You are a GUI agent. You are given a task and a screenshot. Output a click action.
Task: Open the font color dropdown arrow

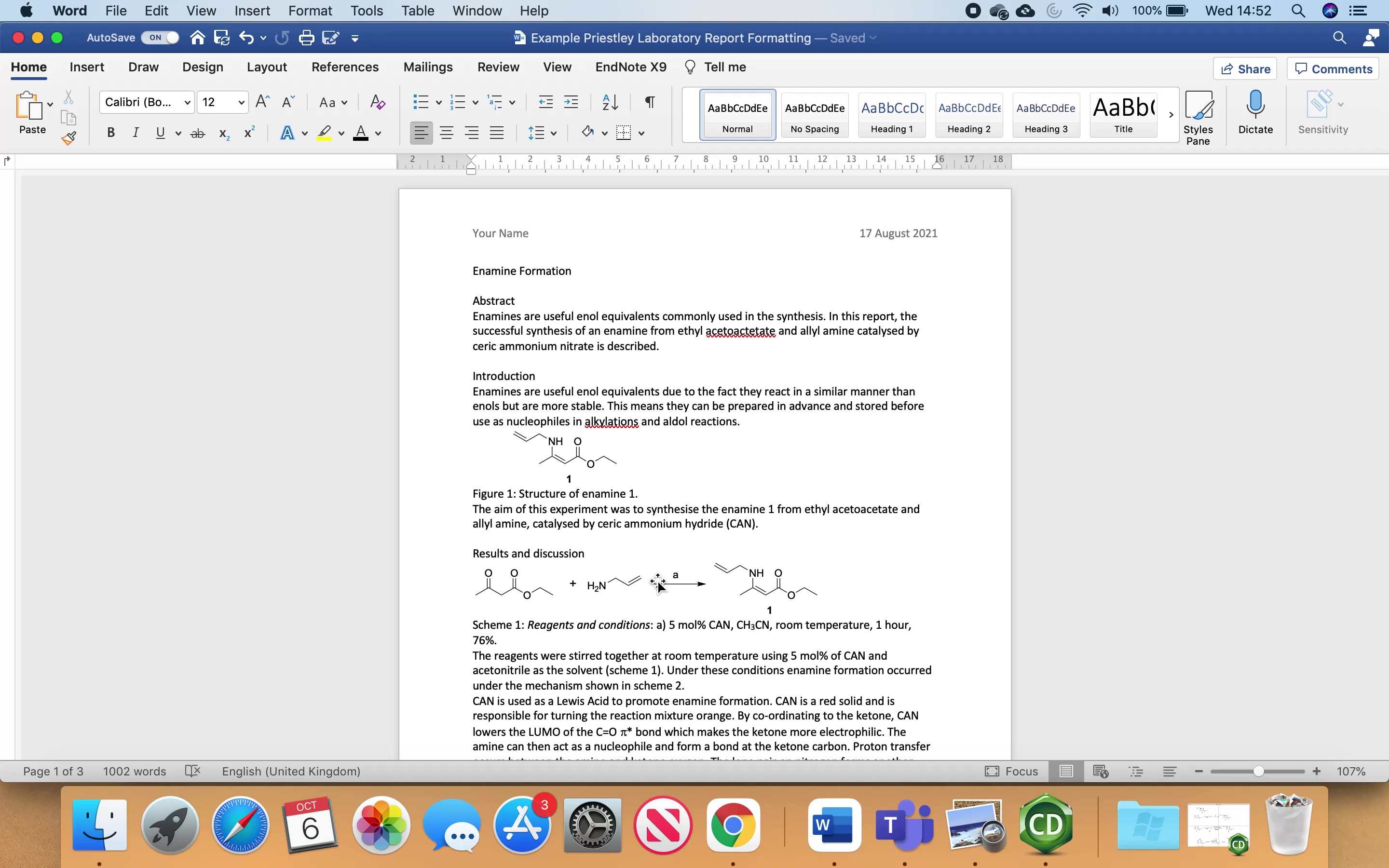[x=378, y=133]
